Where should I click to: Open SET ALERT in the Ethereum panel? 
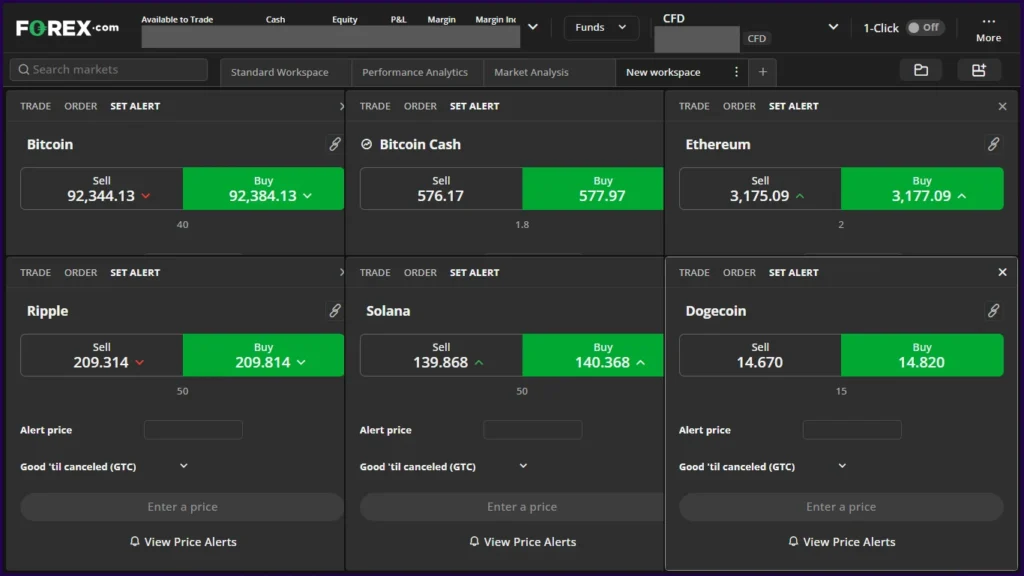tap(793, 105)
